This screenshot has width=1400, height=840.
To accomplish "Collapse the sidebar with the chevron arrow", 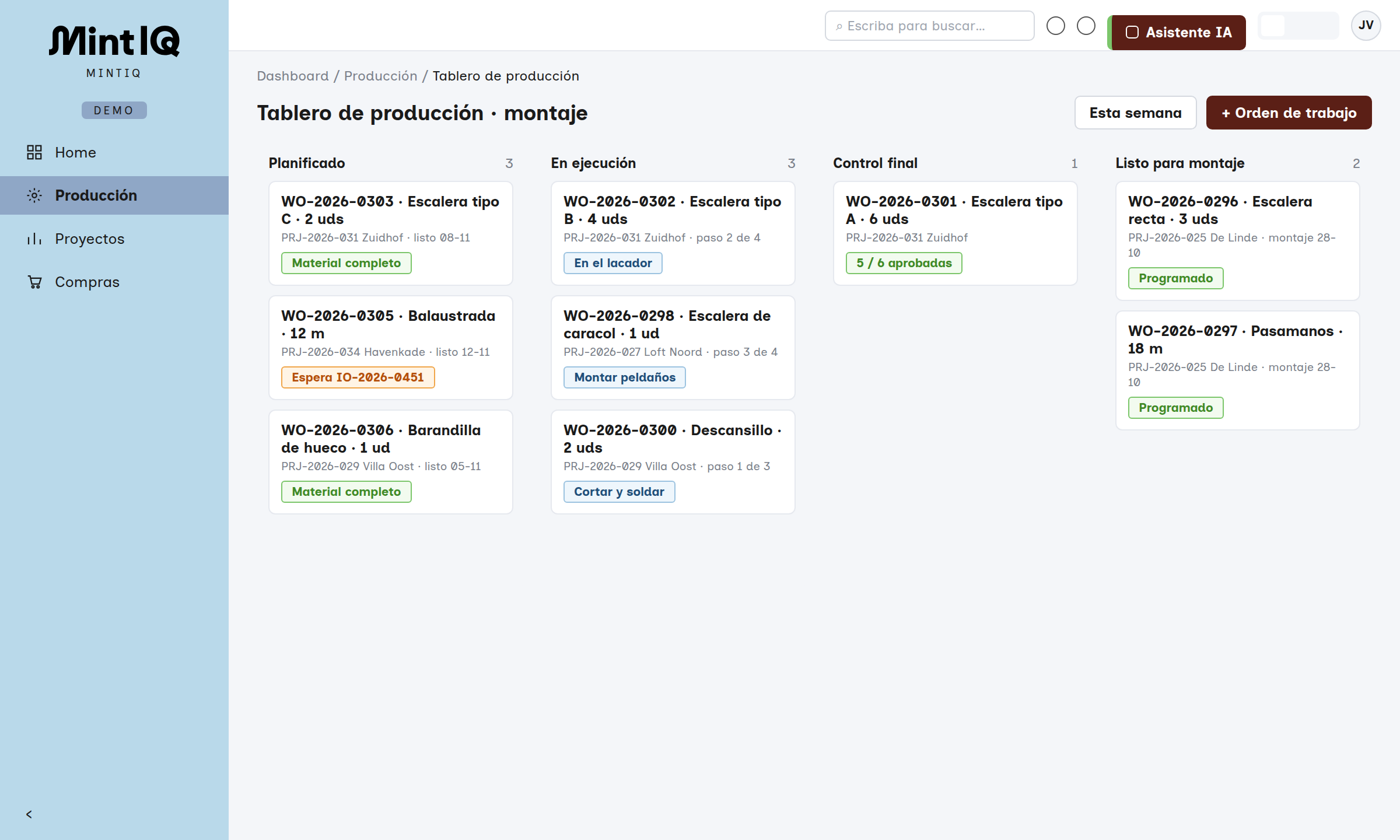I will 29,814.
